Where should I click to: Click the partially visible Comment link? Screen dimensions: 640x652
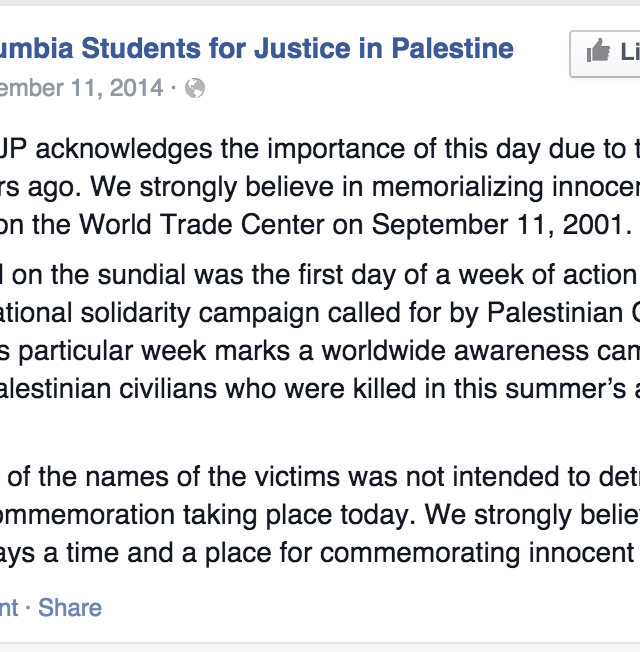[9, 608]
